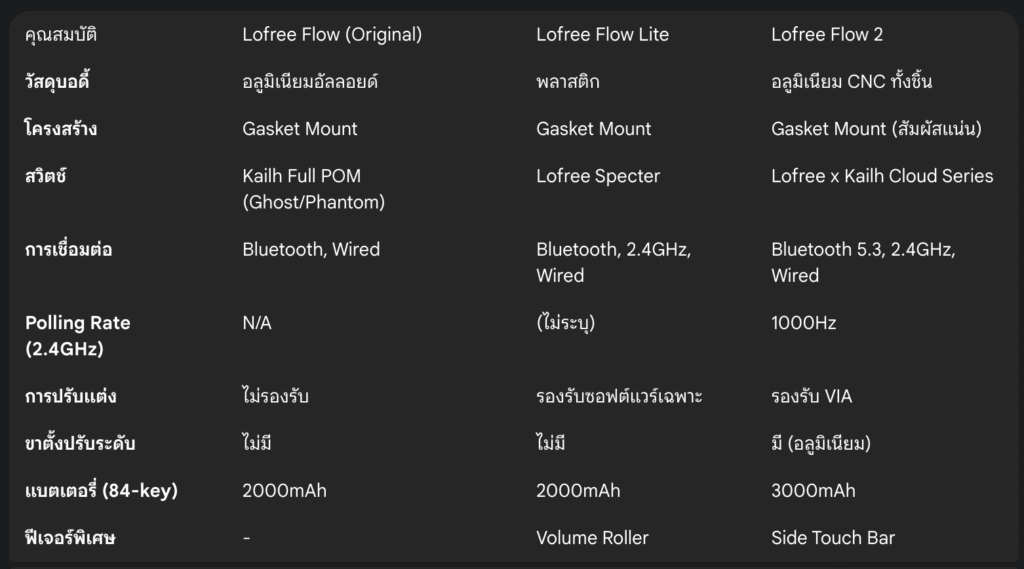Click the Side Touch Bar cell
The width and height of the screenshot is (1024, 569).
(832, 538)
